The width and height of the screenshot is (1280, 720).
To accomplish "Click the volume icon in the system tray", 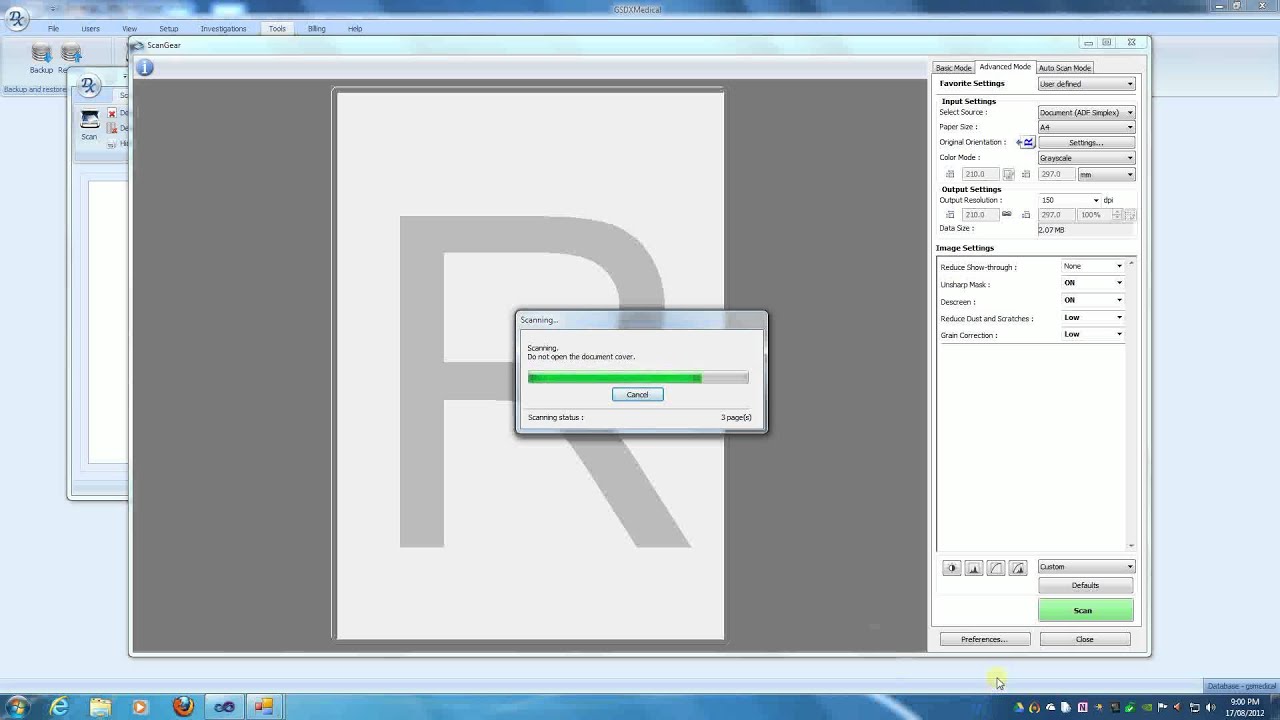I will pos(1209,707).
